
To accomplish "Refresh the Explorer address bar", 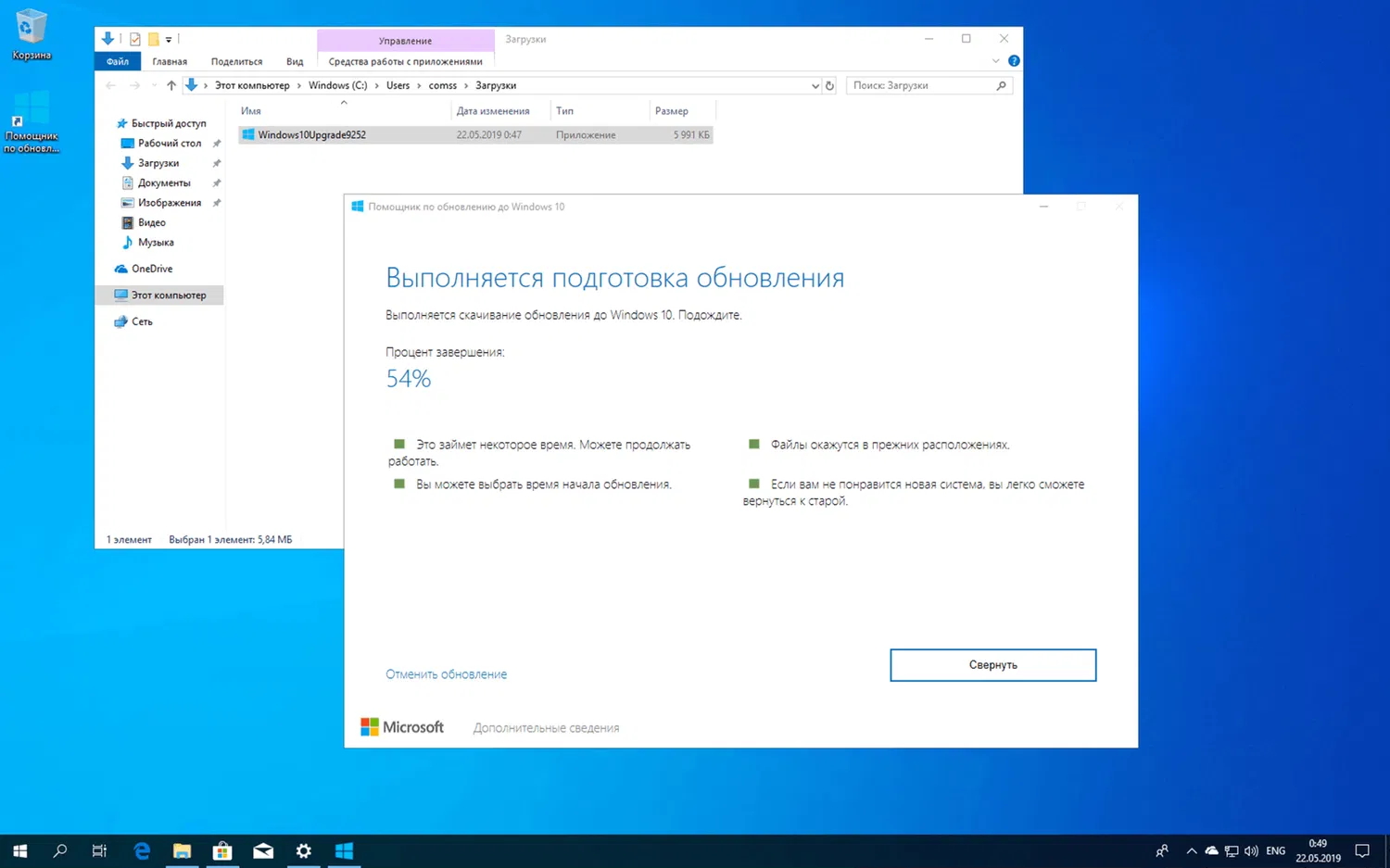I will click(829, 85).
